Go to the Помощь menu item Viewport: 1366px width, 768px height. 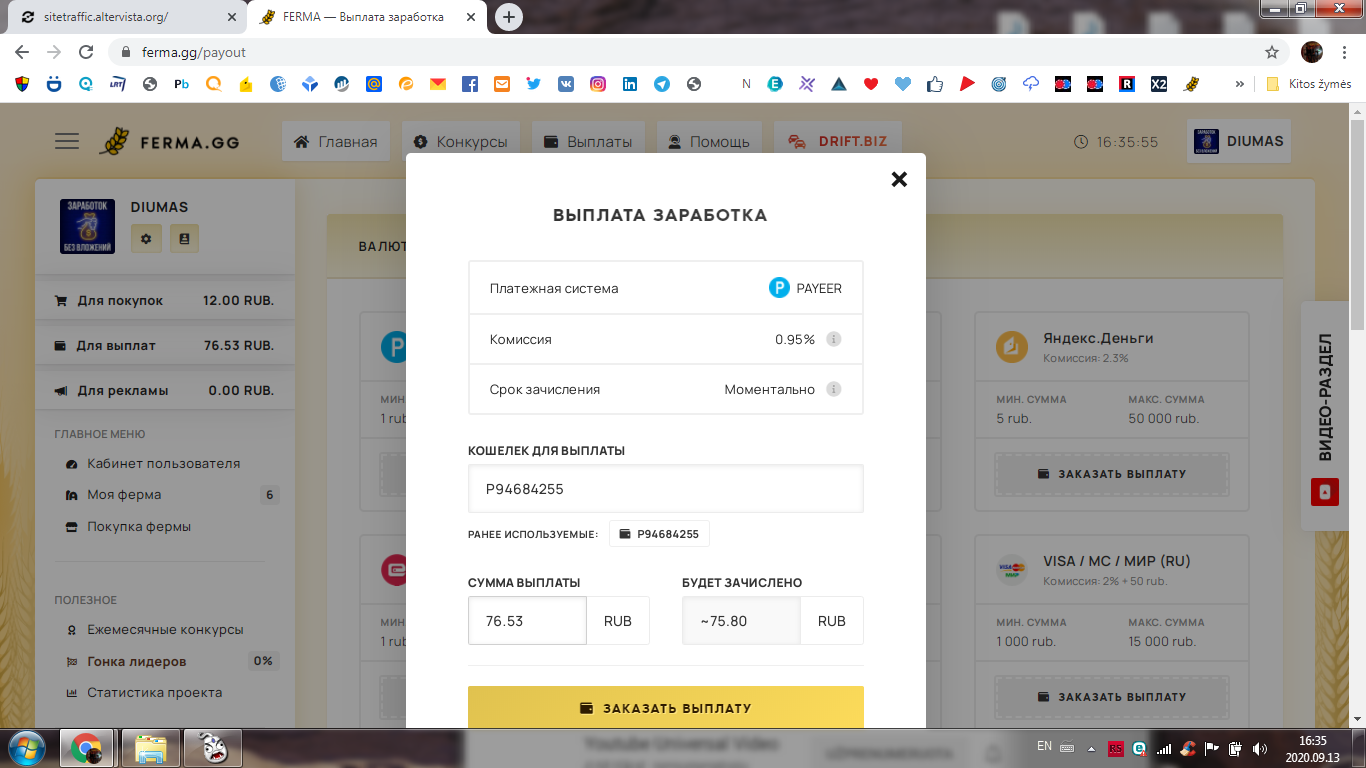(x=709, y=142)
